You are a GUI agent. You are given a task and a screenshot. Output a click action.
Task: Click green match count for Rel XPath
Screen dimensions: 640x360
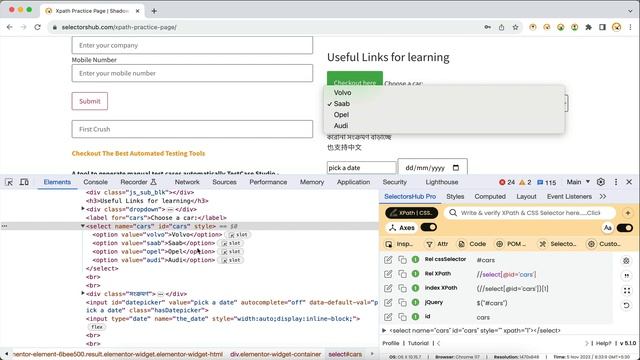pyautogui.click(x=416, y=274)
